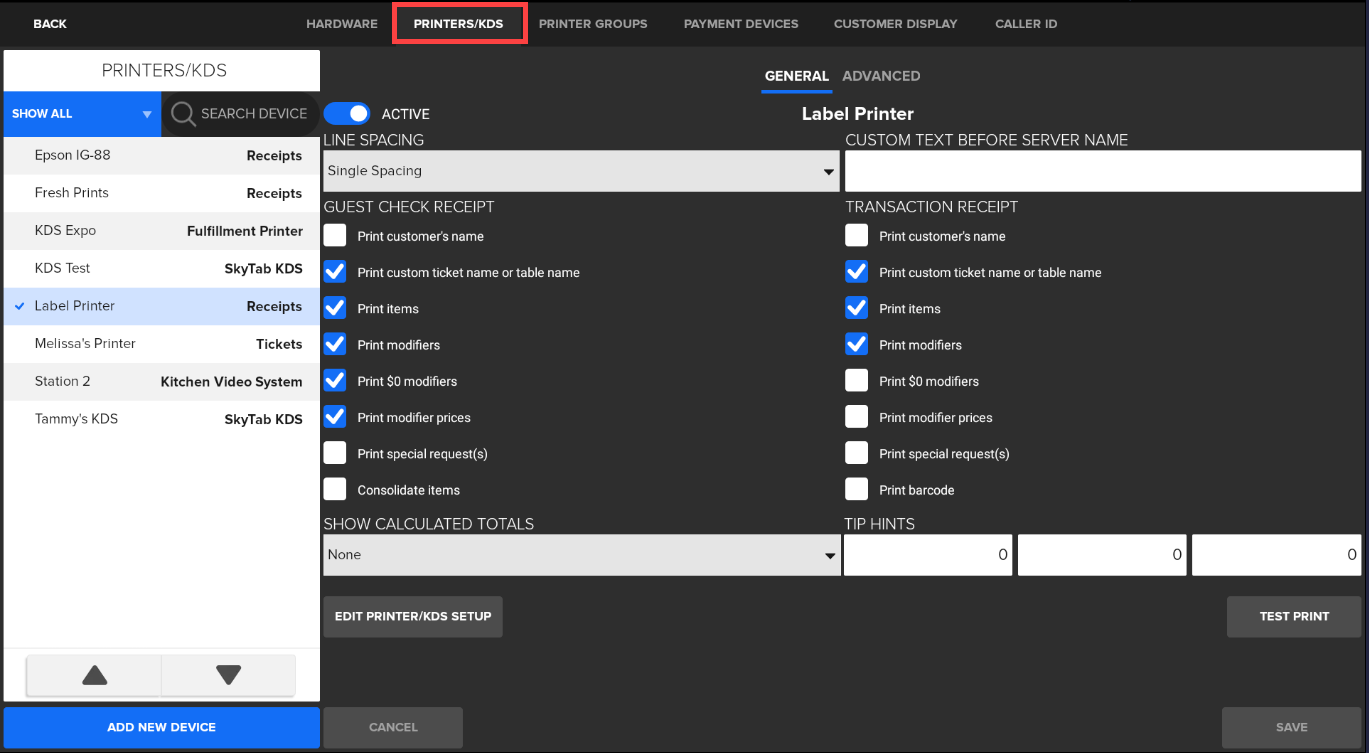Expand the SHOW ALL filter dropdown
The image size is (1369, 753).
click(x=80, y=113)
